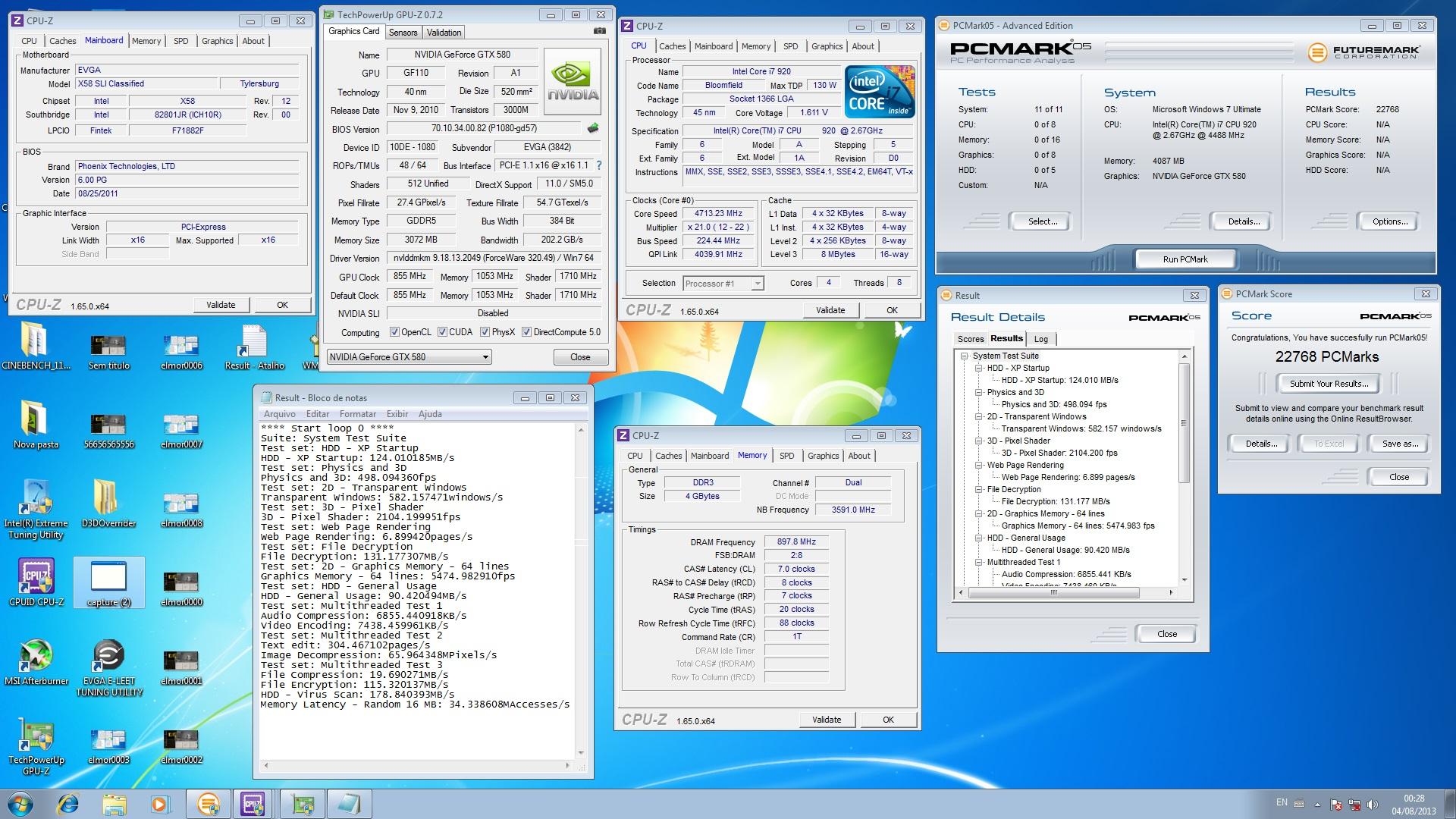This screenshot has width=1456, height=819.
Task: Select the CPUID CPU-Z desktop shortcut
Action: point(36,582)
